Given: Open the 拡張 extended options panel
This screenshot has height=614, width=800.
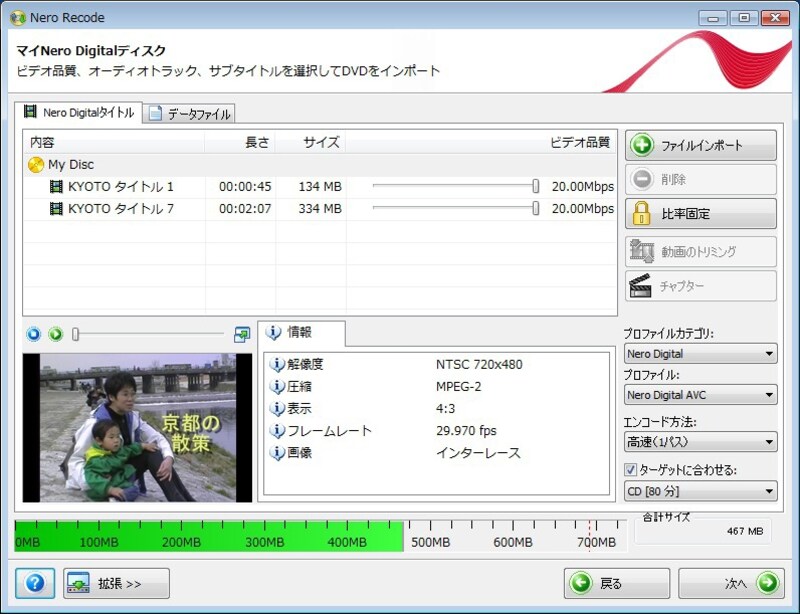Looking at the screenshot, I should [x=116, y=583].
